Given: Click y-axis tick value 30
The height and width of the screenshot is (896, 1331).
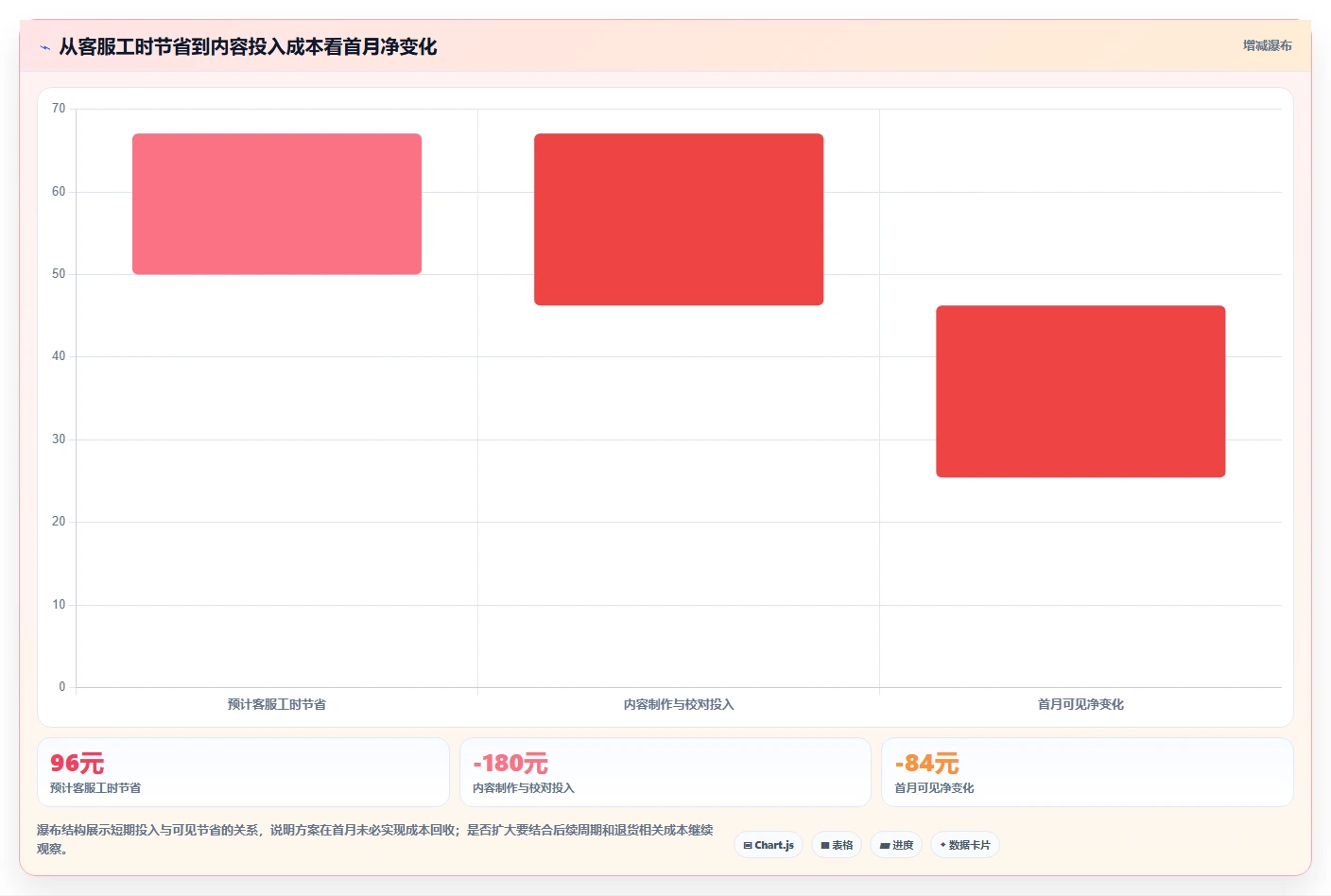Looking at the screenshot, I should pos(59,439).
